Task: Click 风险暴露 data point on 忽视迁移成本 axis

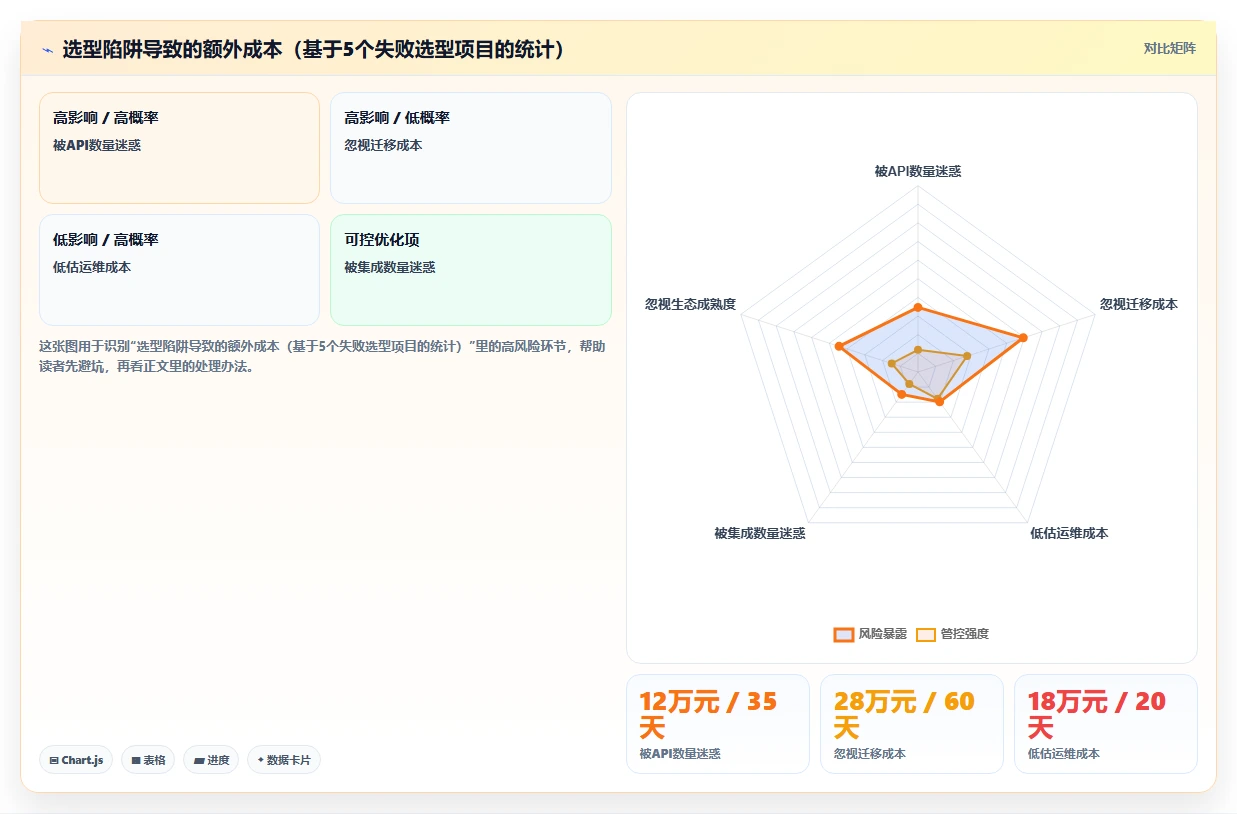Action: pyautogui.click(x=1022, y=338)
